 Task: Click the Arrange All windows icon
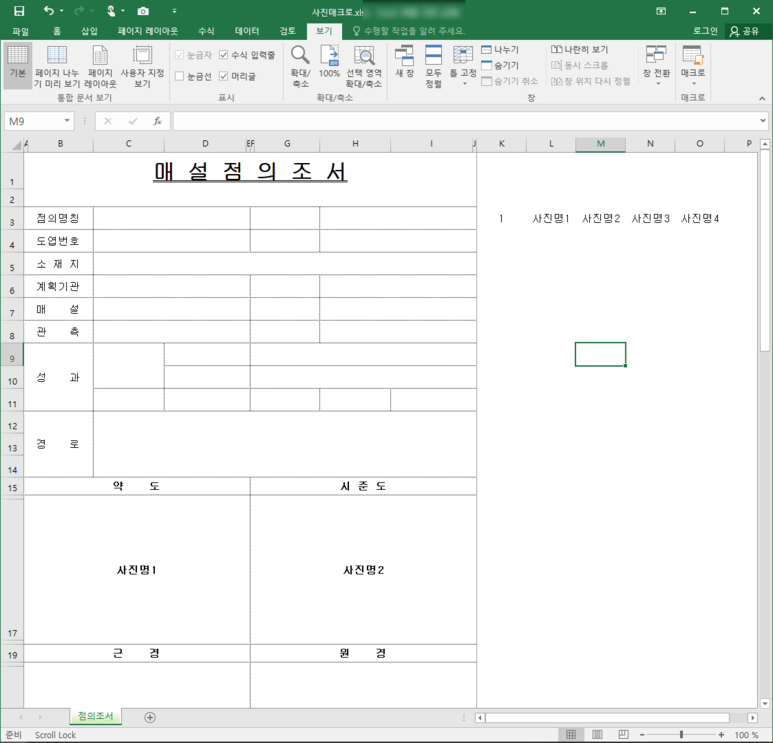pos(433,66)
